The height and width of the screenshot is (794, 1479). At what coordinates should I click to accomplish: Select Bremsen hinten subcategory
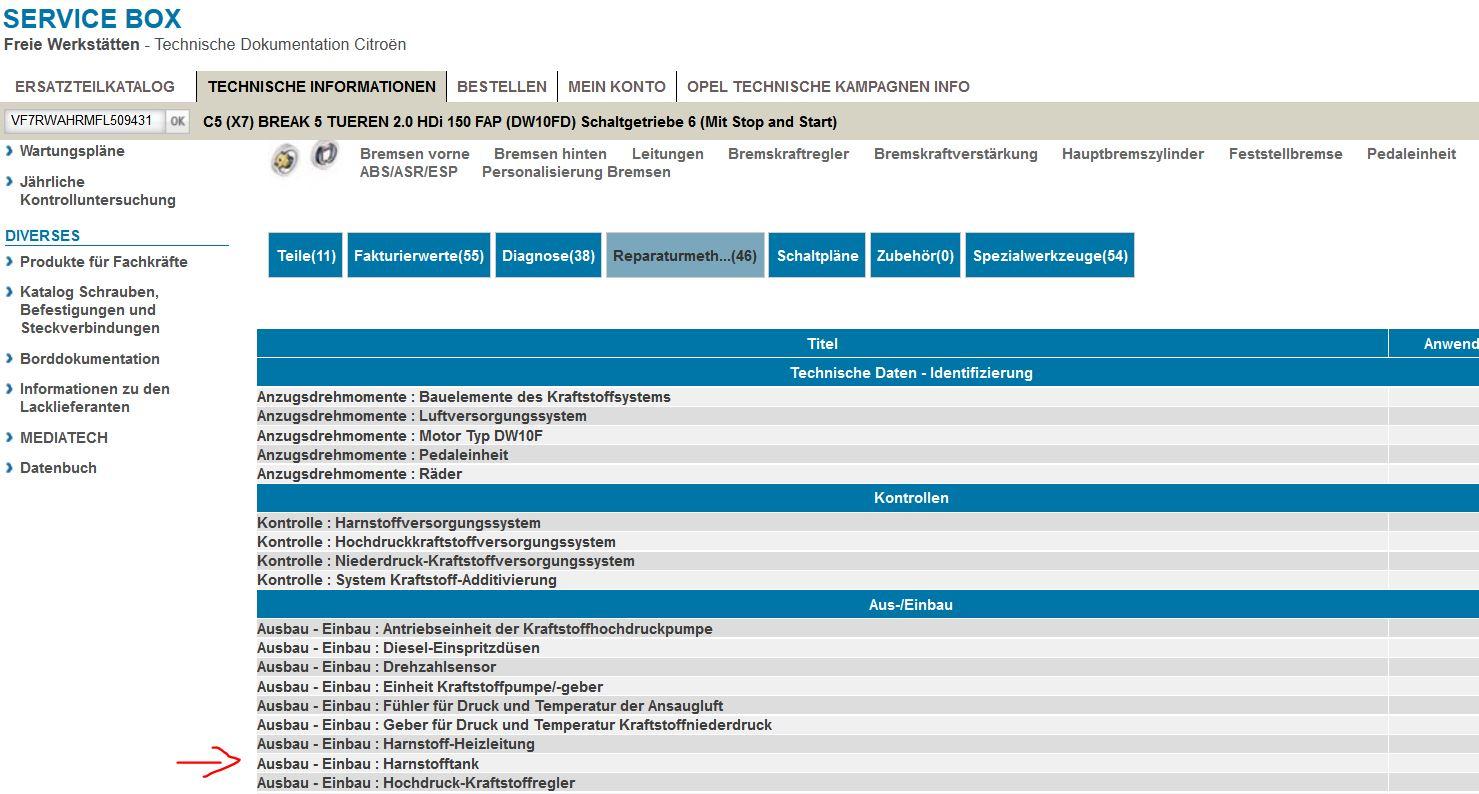550,154
